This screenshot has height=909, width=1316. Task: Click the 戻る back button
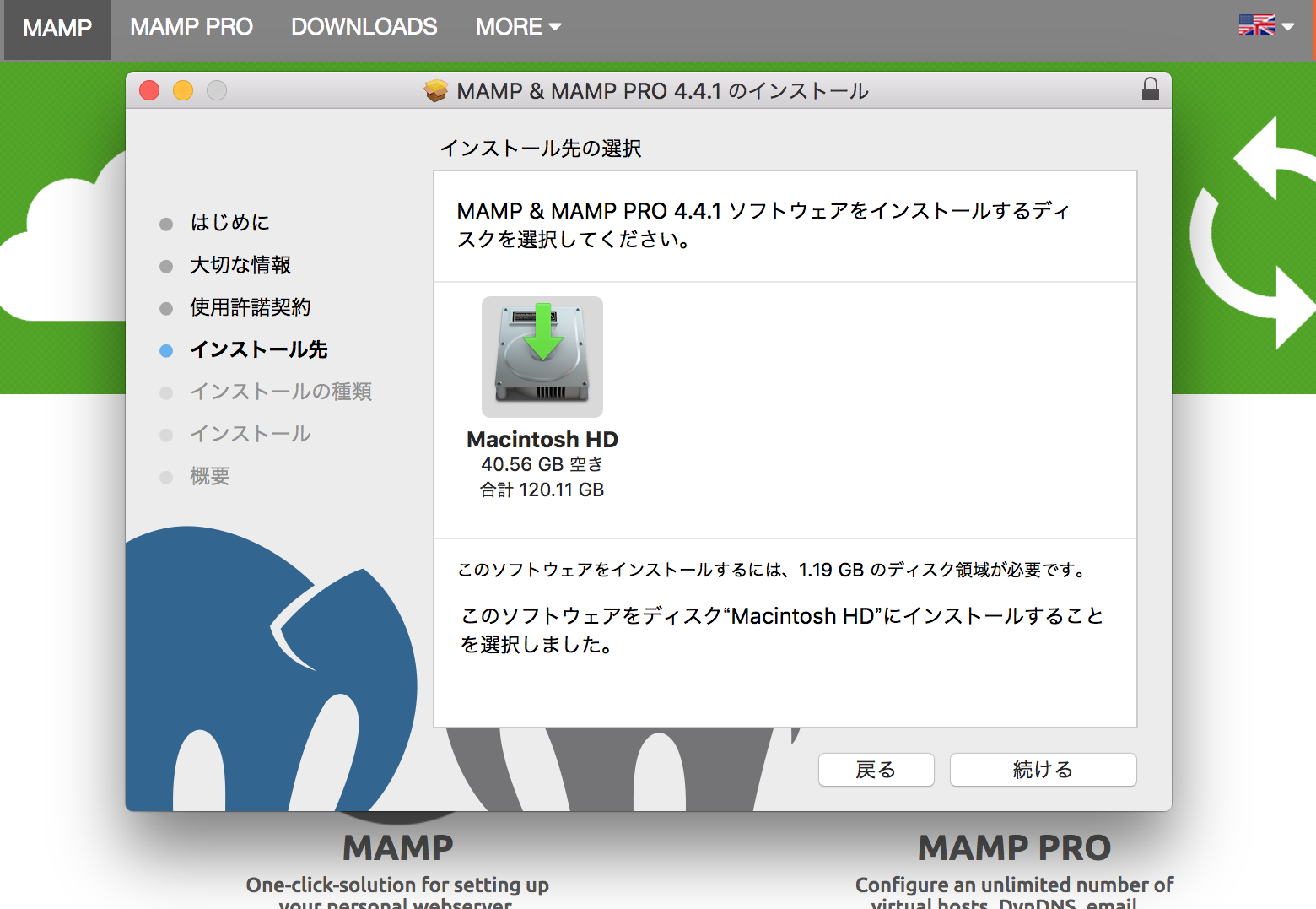point(876,770)
